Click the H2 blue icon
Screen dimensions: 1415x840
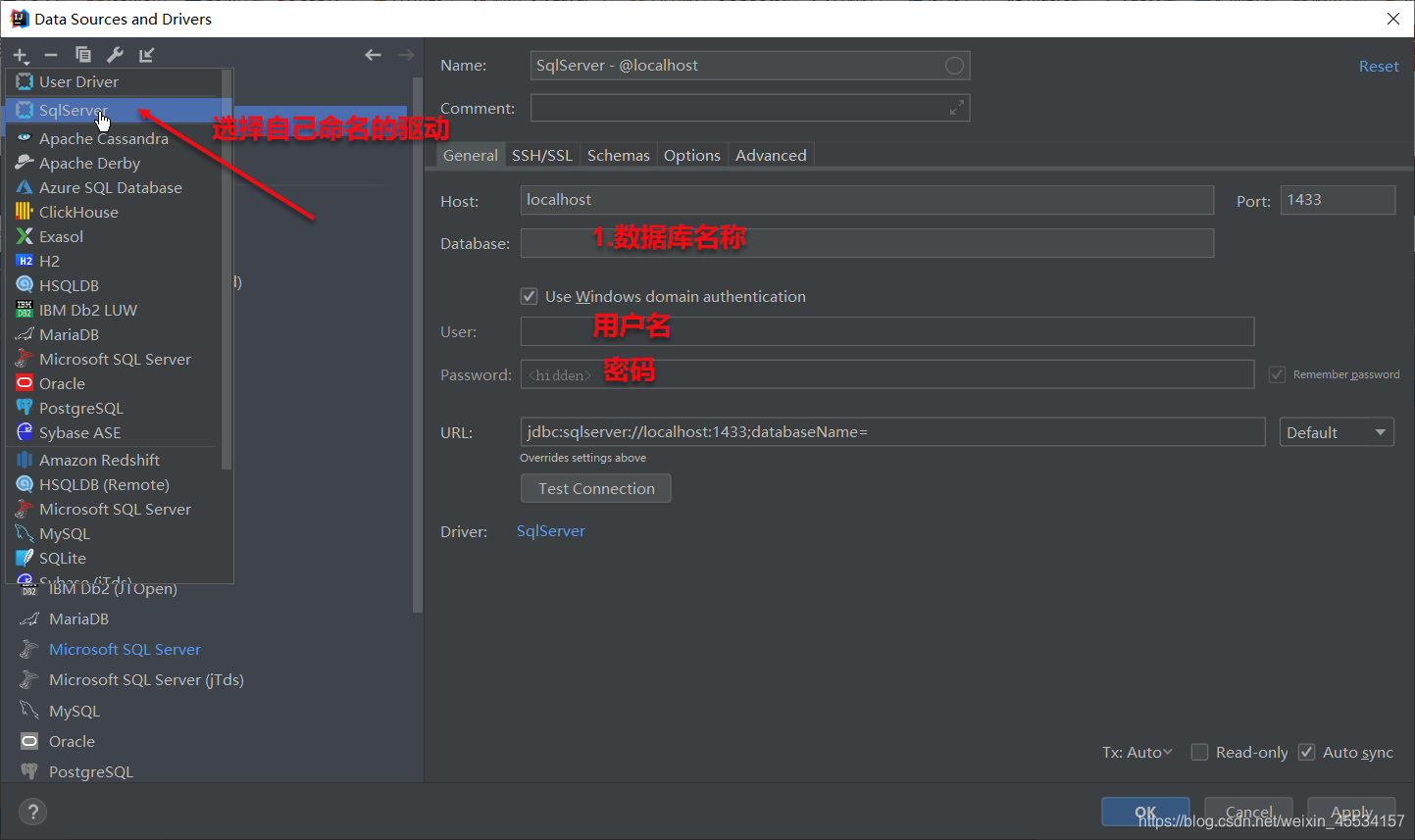click(25, 261)
